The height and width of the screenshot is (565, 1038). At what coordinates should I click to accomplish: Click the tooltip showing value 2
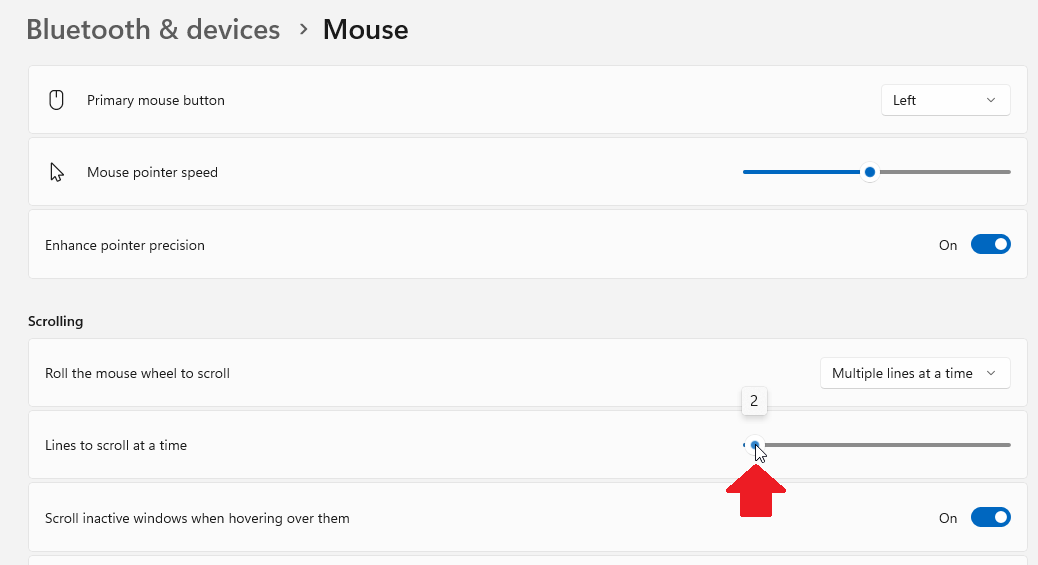754,401
